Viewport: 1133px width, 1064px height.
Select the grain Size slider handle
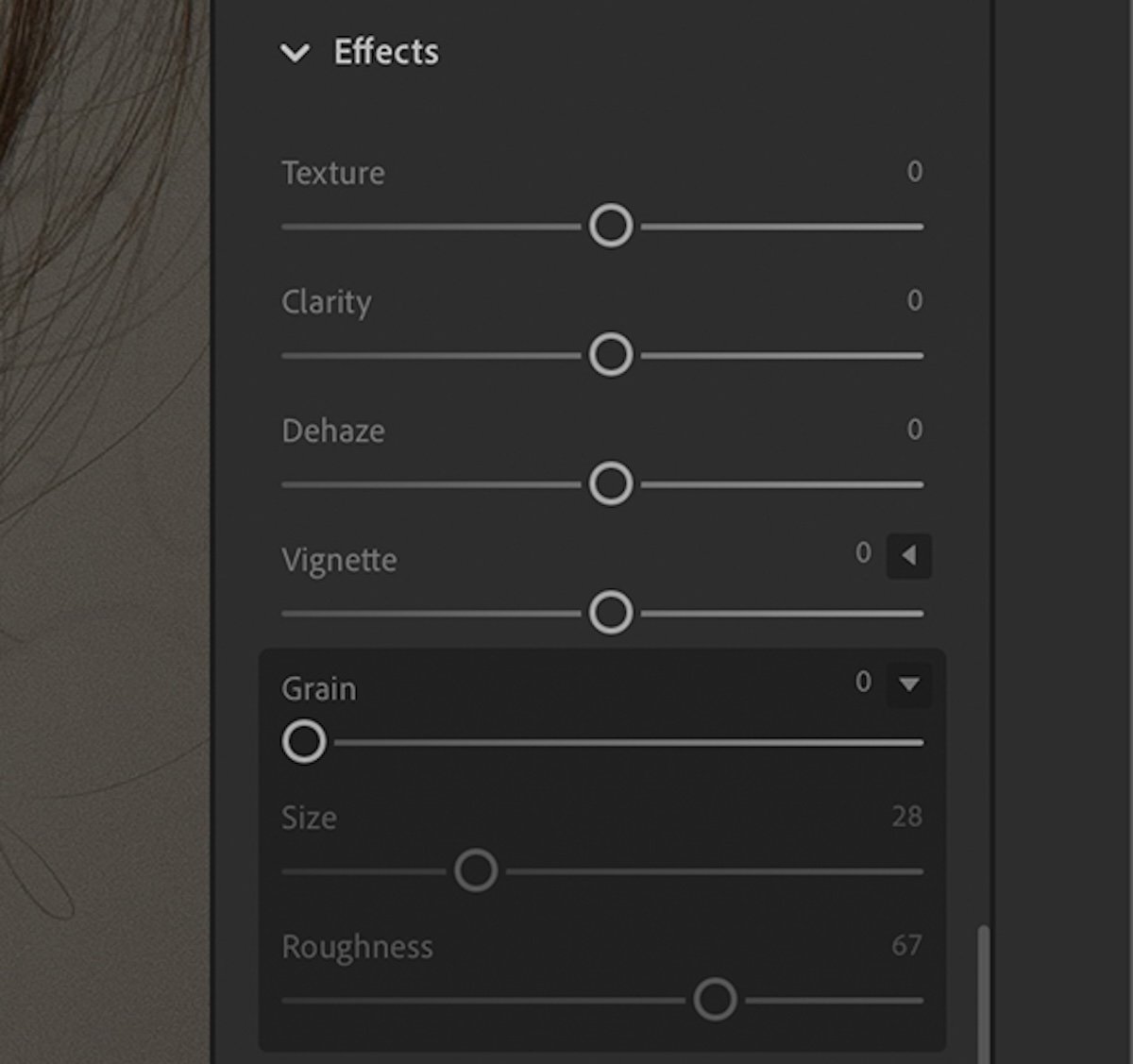click(x=477, y=869)
